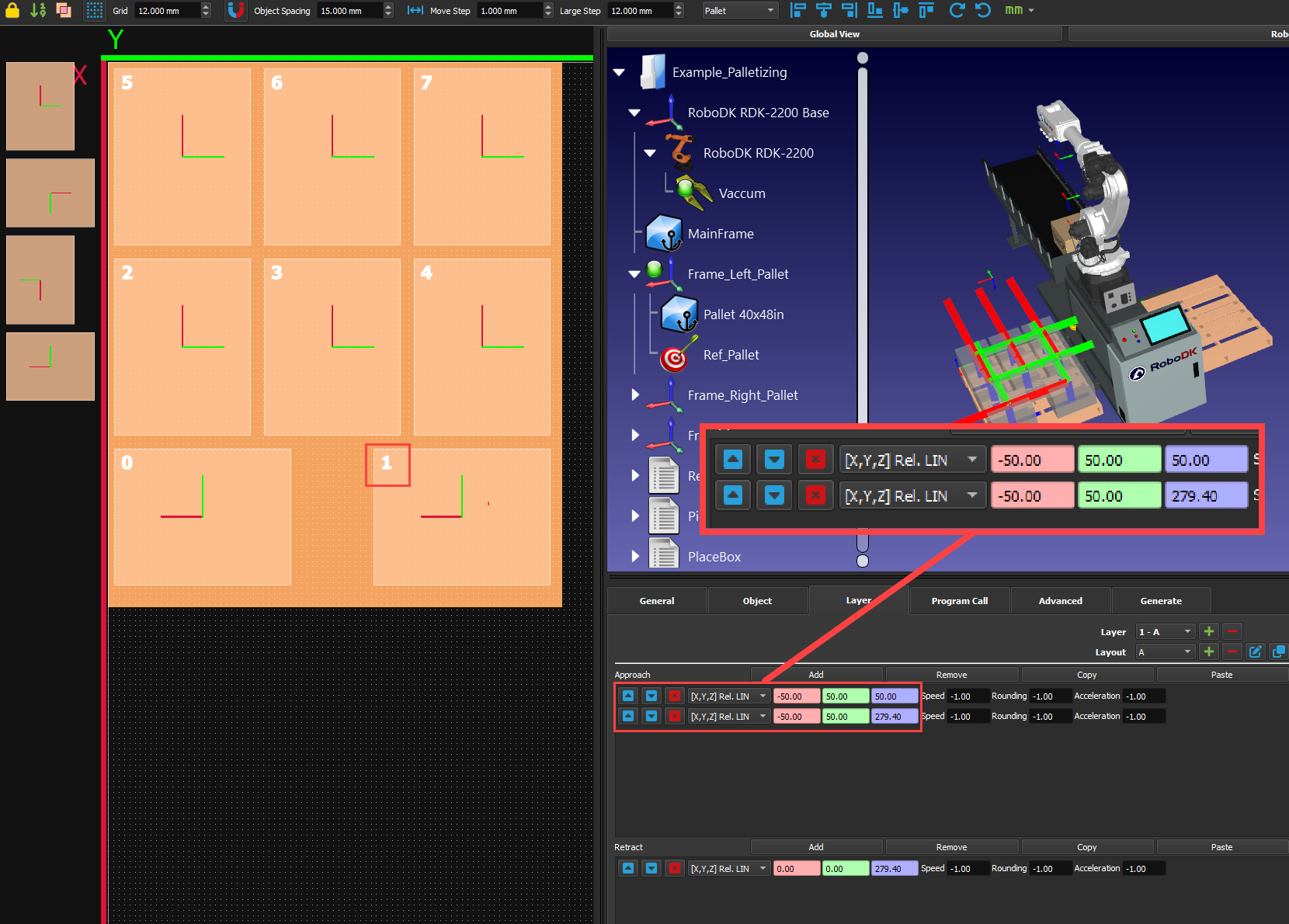Open the Generate tab
The height and width of the screenshot is (924, 1289).
click(1161, 600)
